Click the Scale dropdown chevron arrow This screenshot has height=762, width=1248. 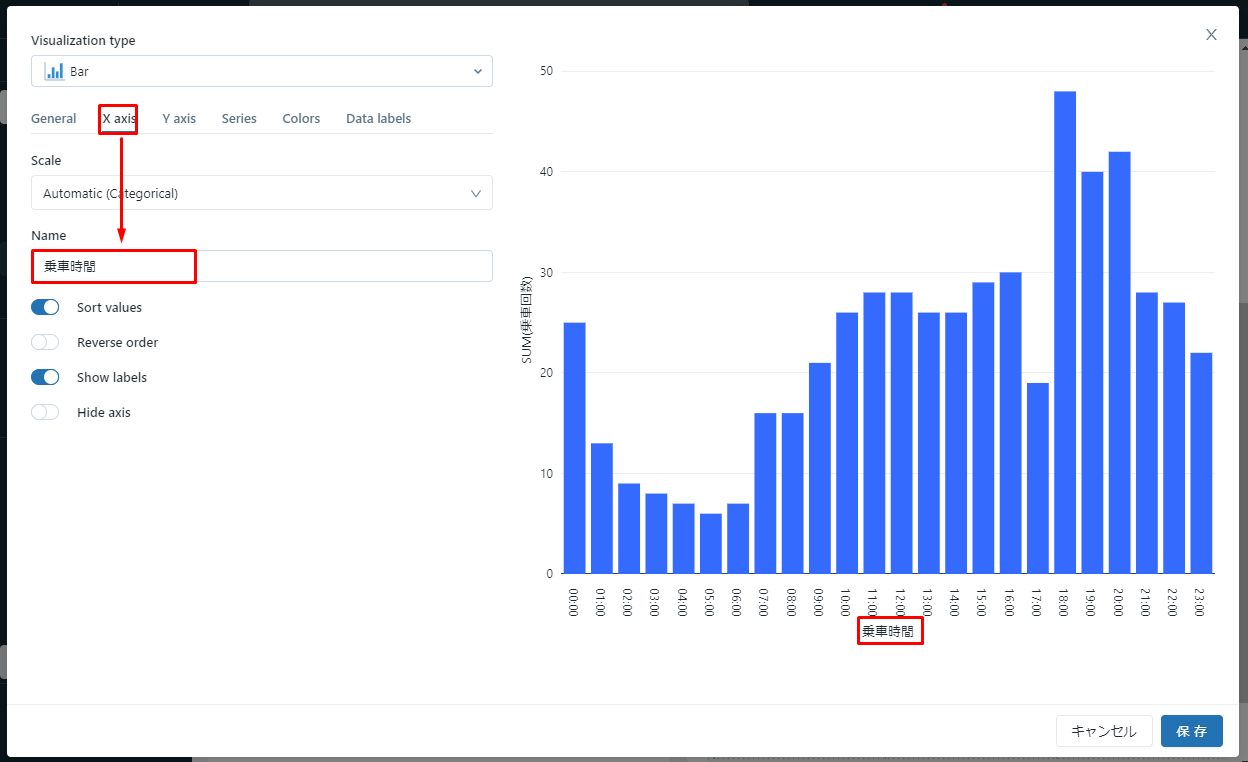tap(476, 194)
